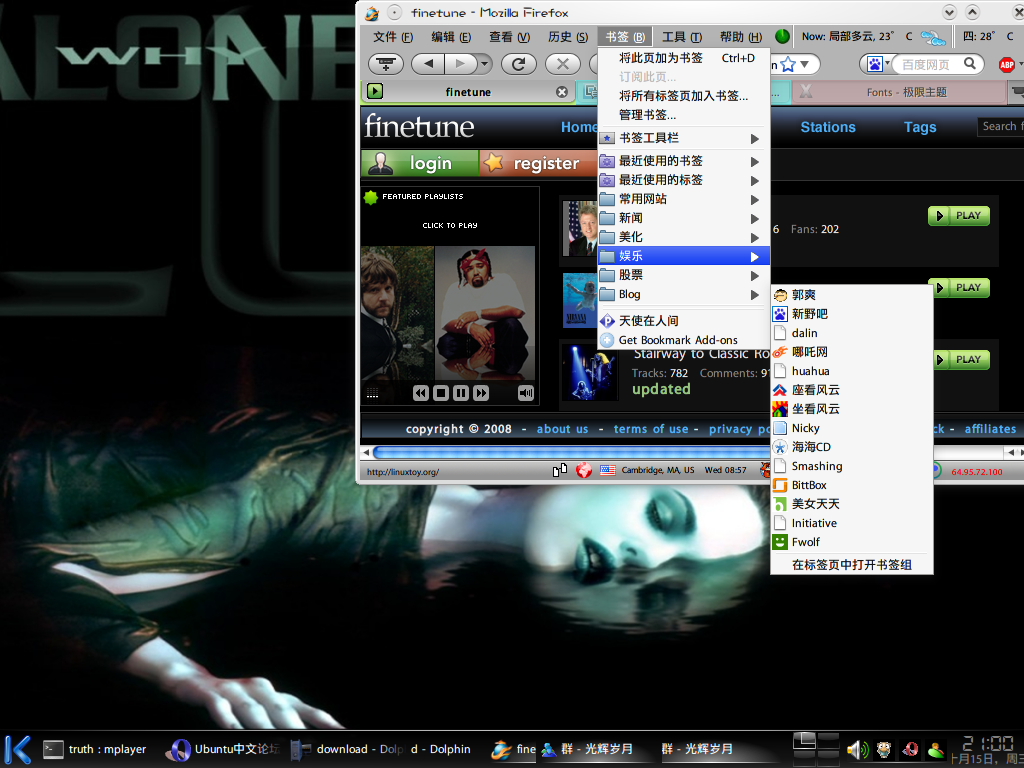Click the US flag icon in the status bar
Viewport: 1024px width, 768px height.
coord(608,470)
